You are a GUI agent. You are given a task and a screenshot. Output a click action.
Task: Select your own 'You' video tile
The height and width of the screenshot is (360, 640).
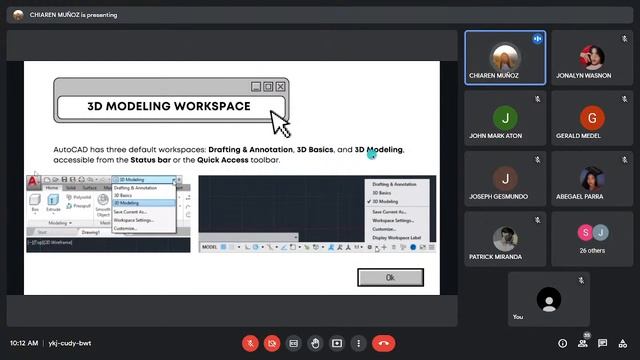(x=549, y=299)
